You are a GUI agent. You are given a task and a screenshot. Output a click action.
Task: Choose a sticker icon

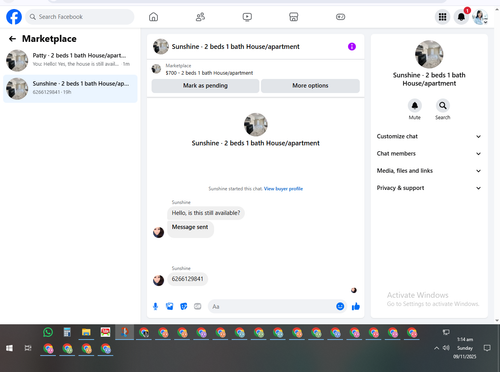[184, 306]
